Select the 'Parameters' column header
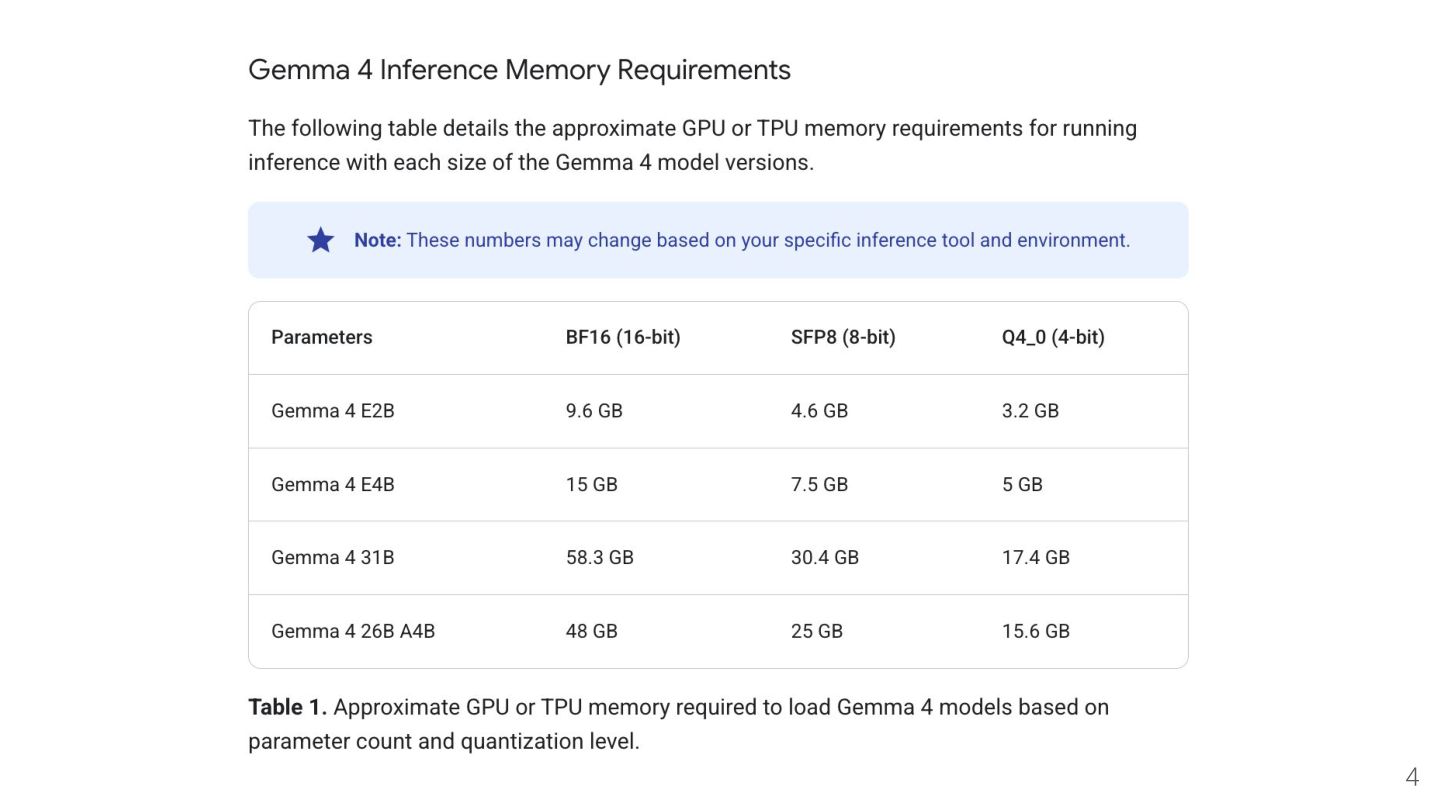1440x810 pixels. (322, 337)
